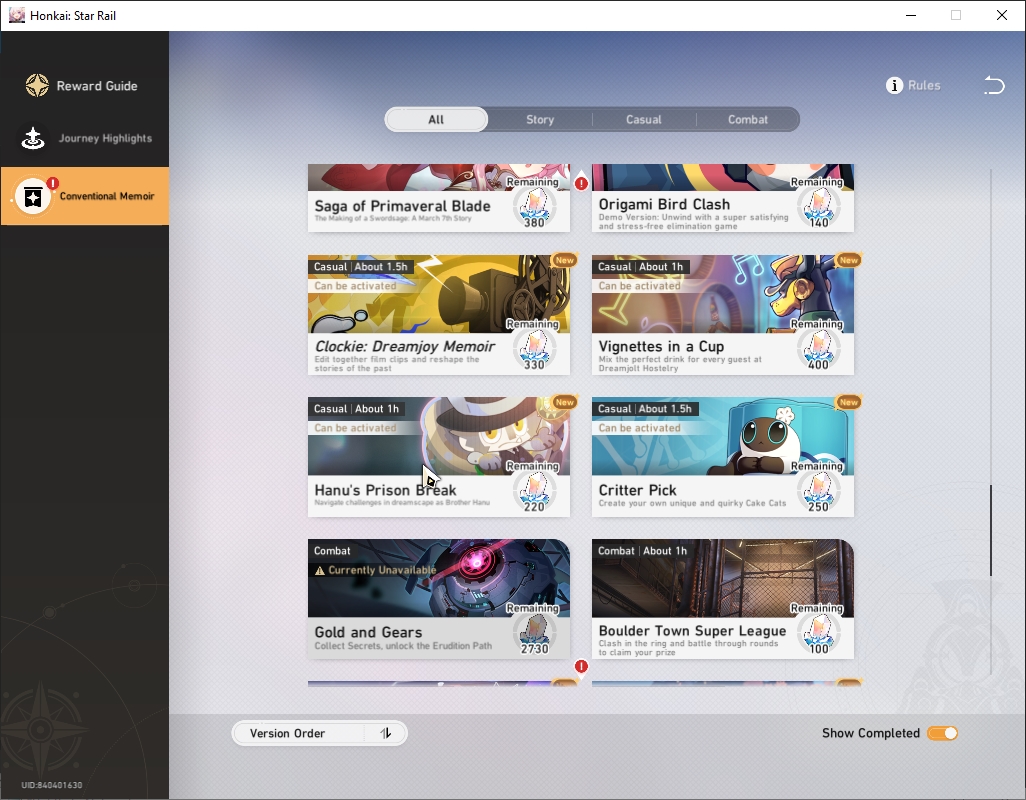The width and height of the screenshot is (1026, 800).
Task: Click the sort direction arrows icon
Action: (385, 733)
